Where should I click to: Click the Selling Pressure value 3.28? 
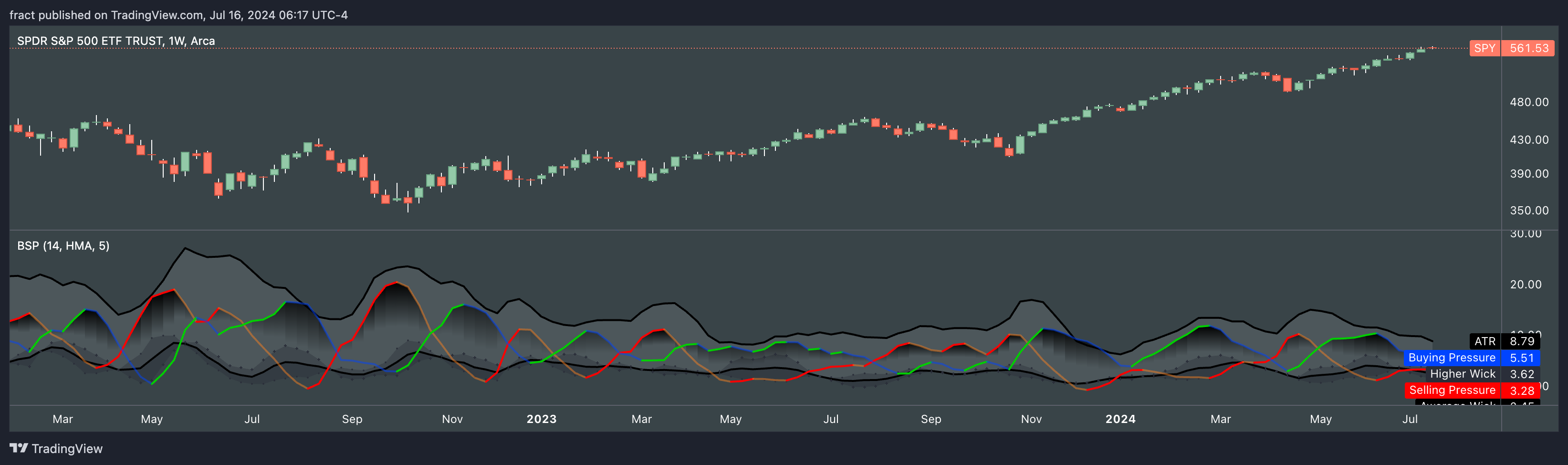(1521, 390)
